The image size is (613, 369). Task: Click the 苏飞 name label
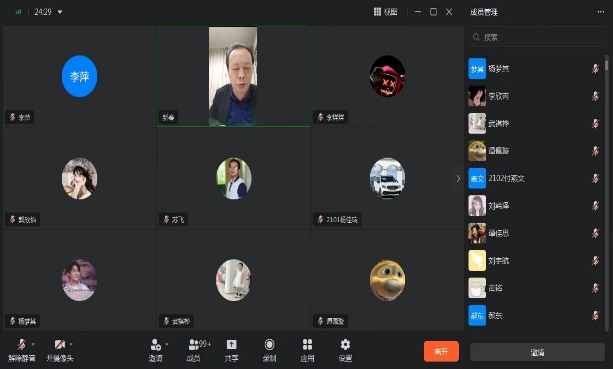[178, 220]
